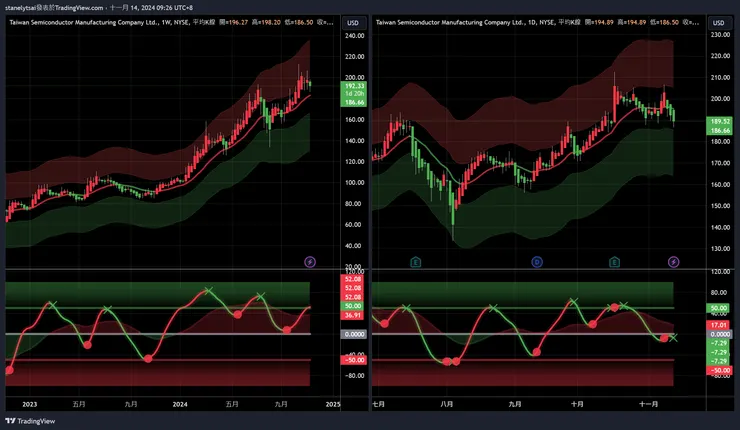
Task: Click the stanelytsai publication header text
Action: tap(99, 8)
